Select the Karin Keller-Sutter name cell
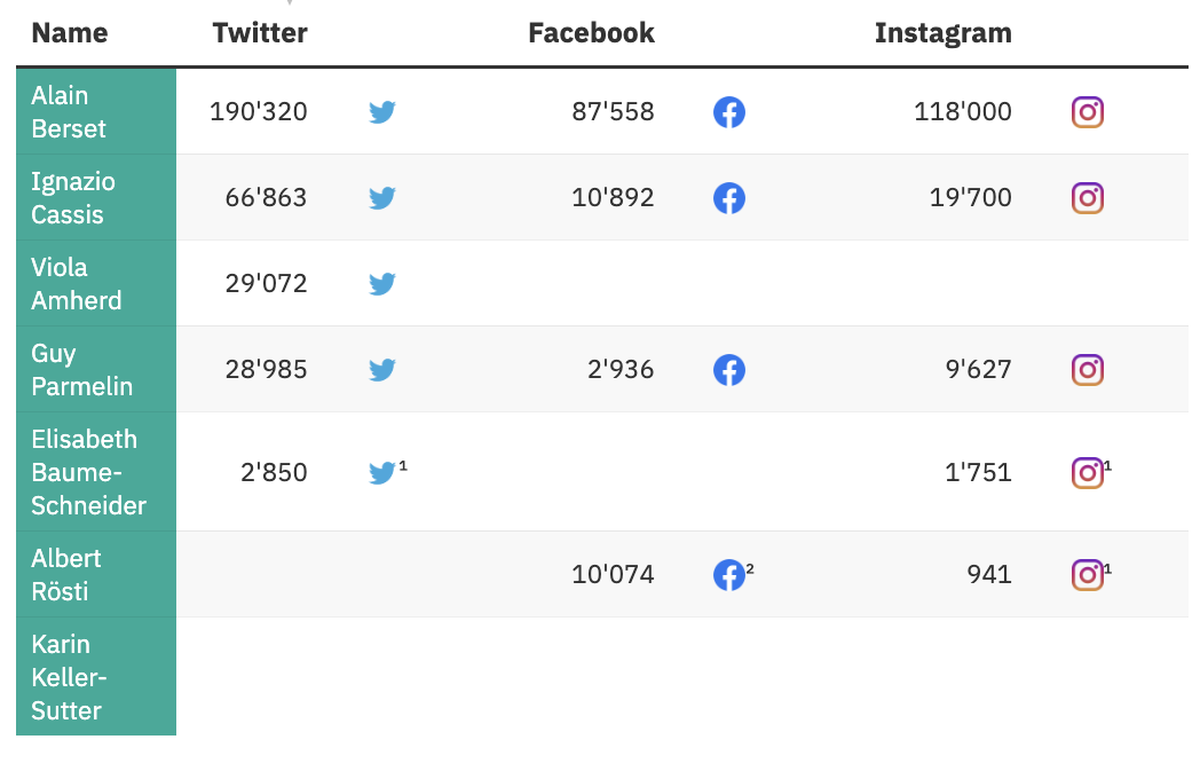 click(96, 677)
